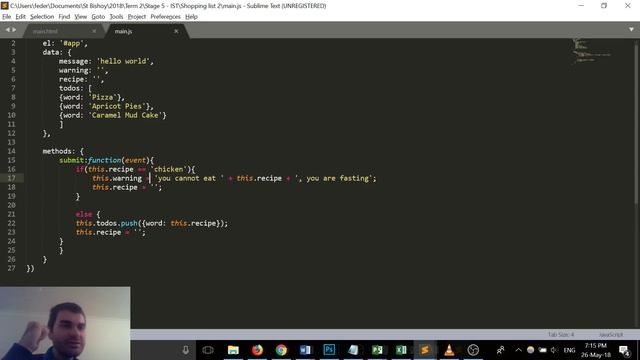Open the Project menu

click(x=136, y=17)
